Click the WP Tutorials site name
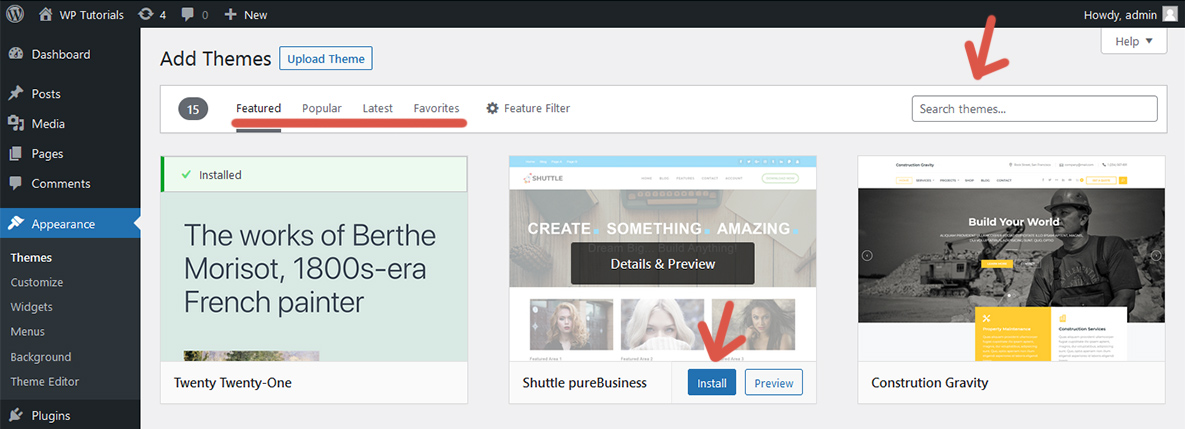The width and height of the screenshot is (1185, 429). click(91, 14)
